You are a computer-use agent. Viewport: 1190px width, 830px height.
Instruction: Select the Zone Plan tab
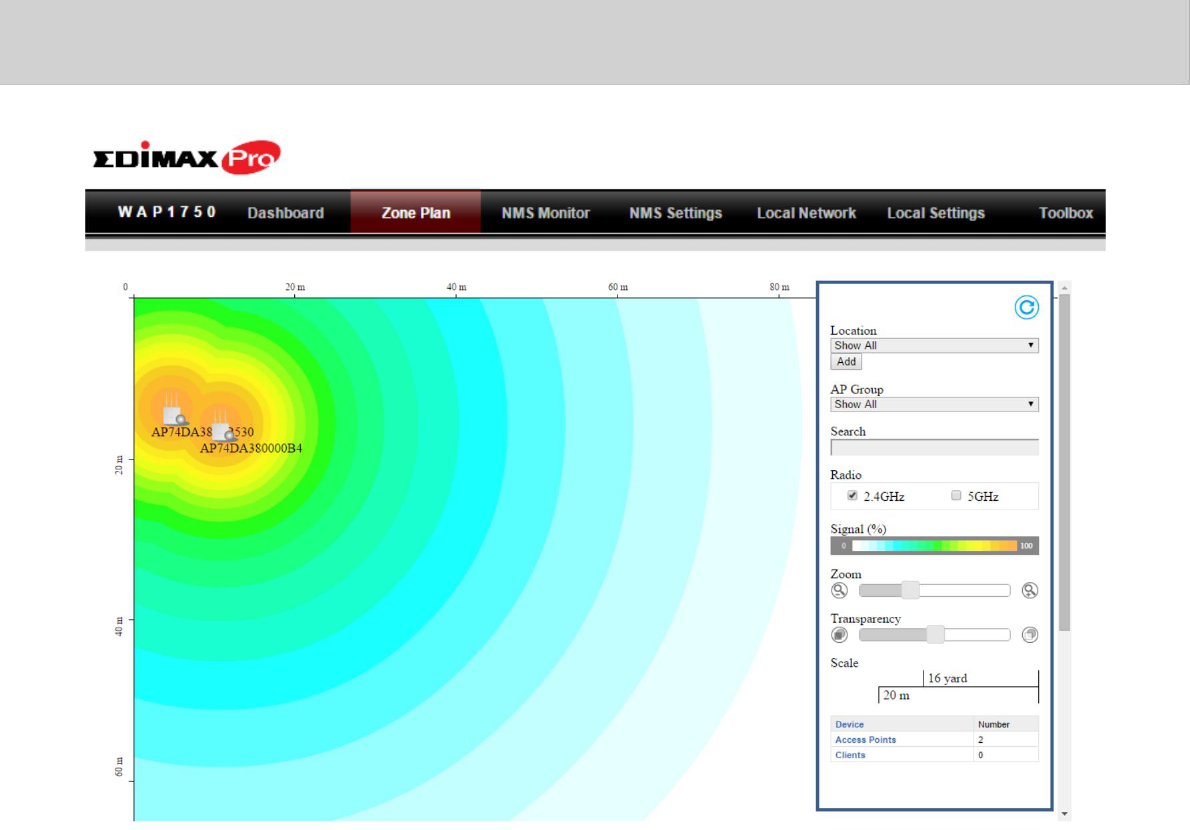pos(416,213)
